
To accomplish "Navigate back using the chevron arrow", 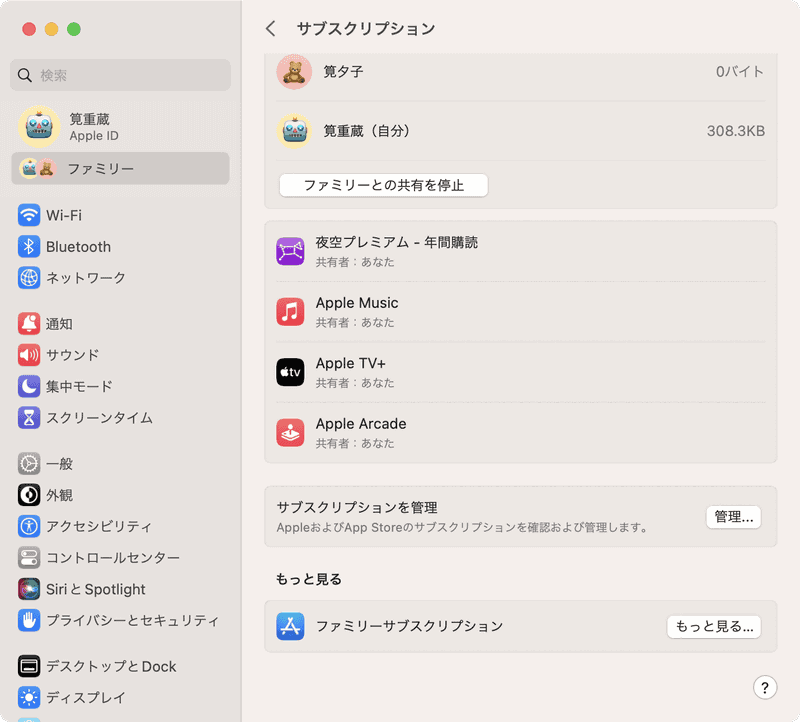I will pyautogui.click(x=269, y=29).
